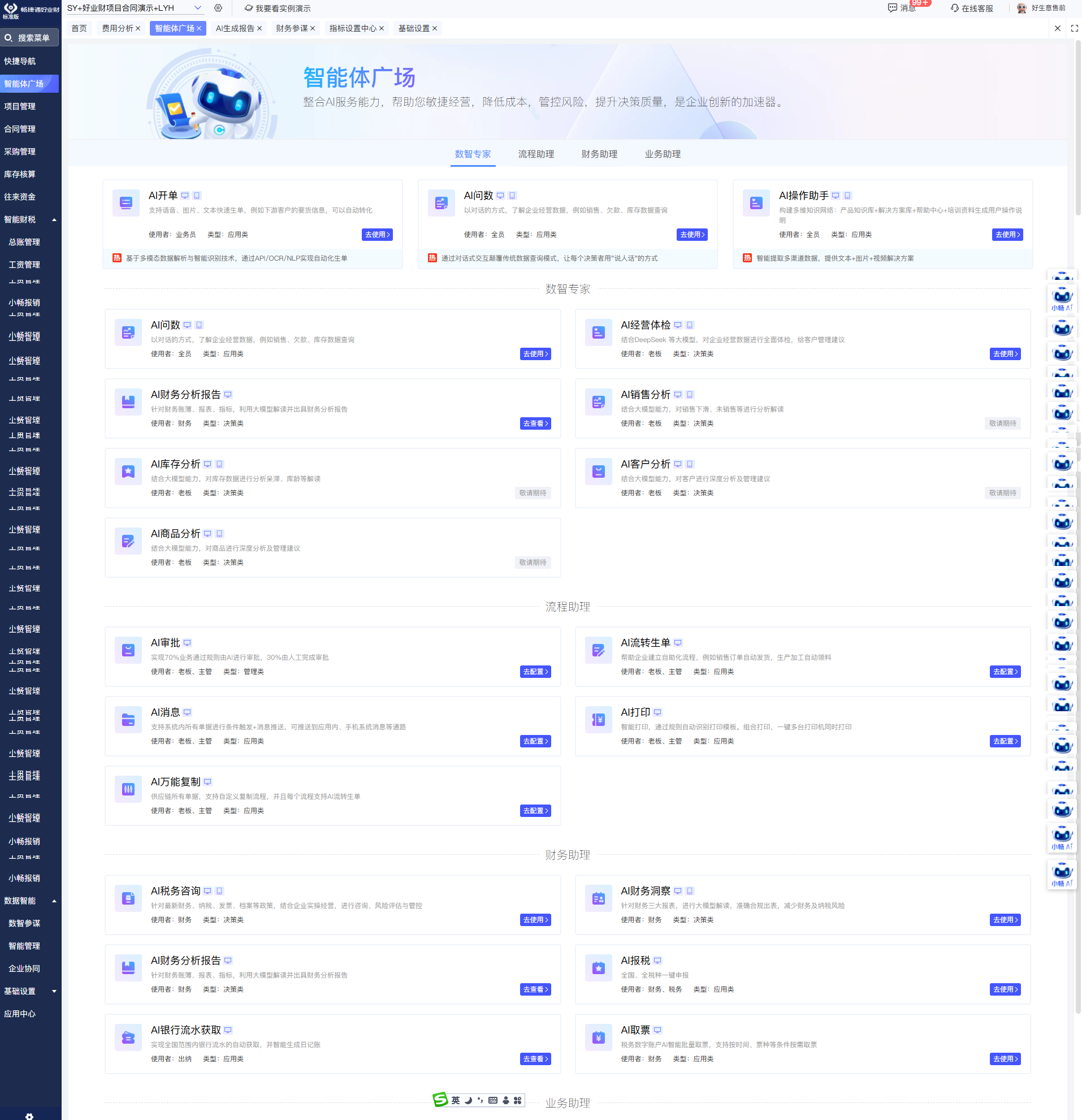Image resolution: width=1082 pixels, height=1120 pixels.
Task: Click 去查看 on AI财务分析报告
Action: tap(535, 423)
